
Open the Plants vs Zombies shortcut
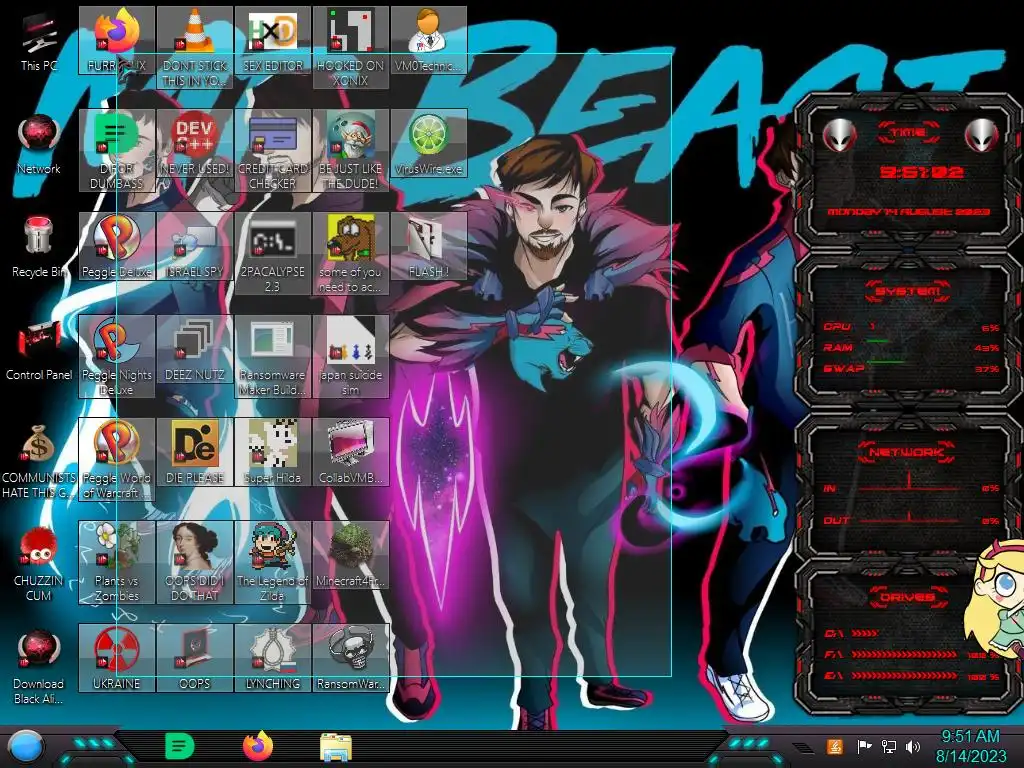pyautogui.click(x=117, y=562)
